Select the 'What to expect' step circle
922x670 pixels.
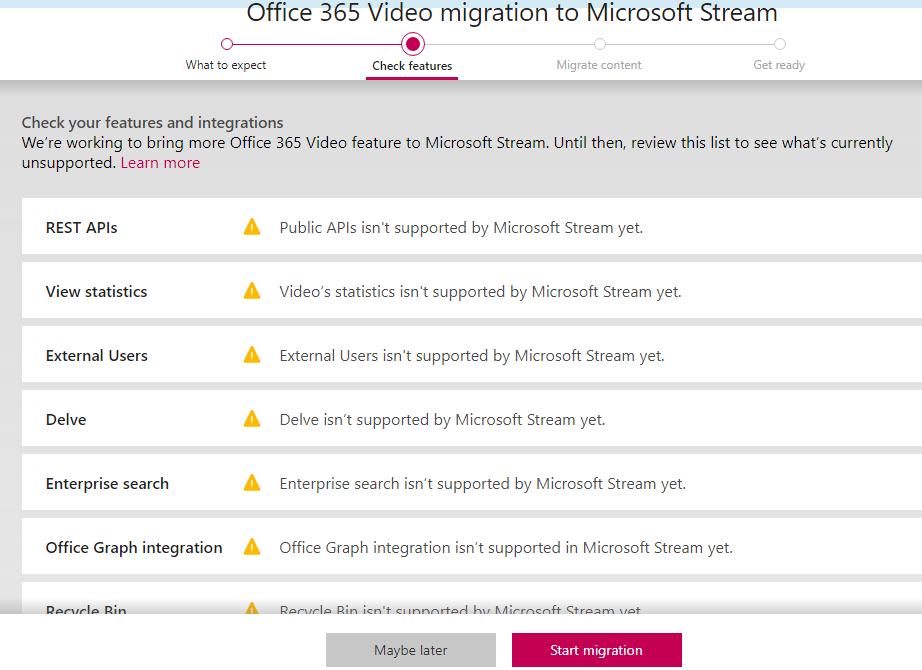point(227,44)
